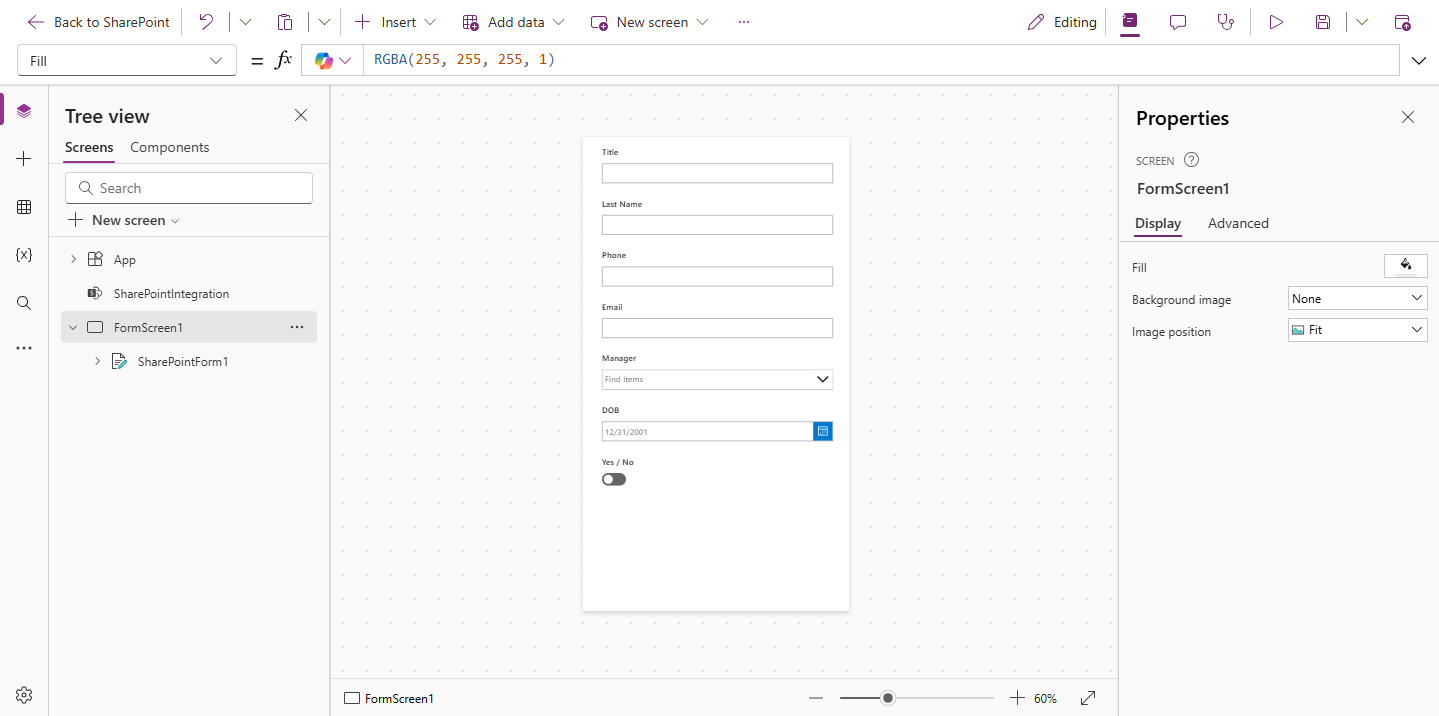Preview the app with play icon

pos(1275,22)
